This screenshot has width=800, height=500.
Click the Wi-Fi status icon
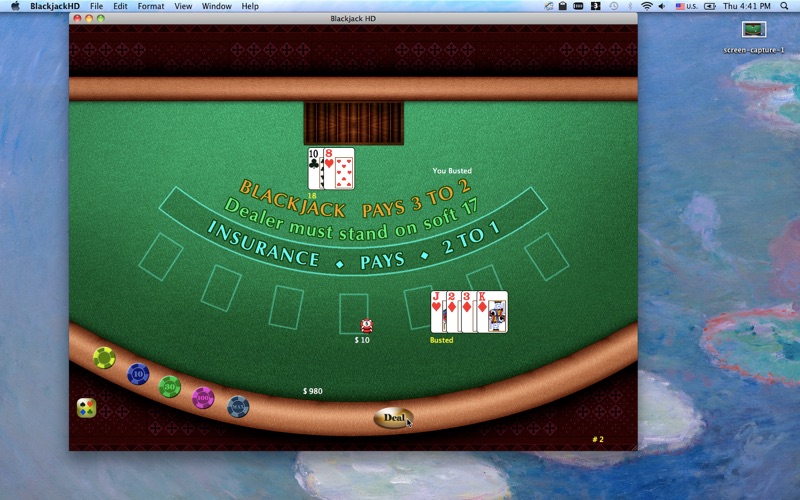click(646, 6)
